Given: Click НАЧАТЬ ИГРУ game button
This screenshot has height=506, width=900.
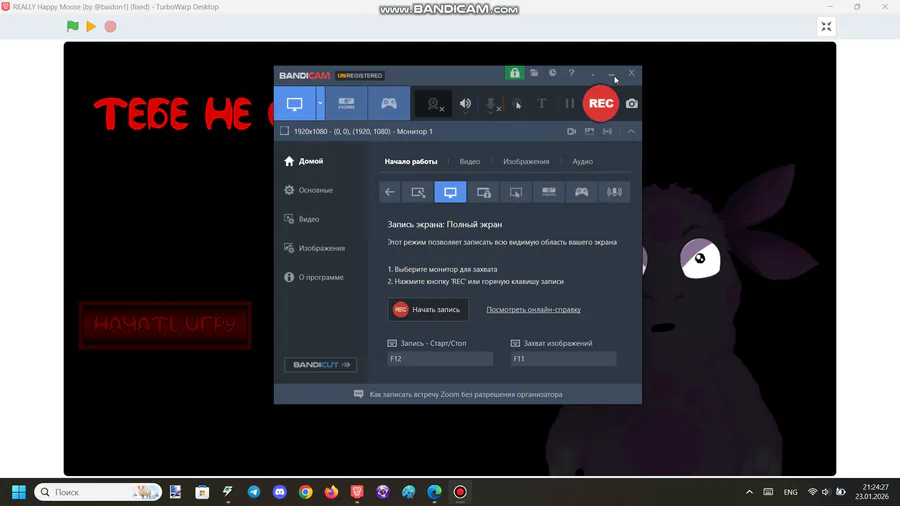Looking at the screenshot, I should 165,324.
